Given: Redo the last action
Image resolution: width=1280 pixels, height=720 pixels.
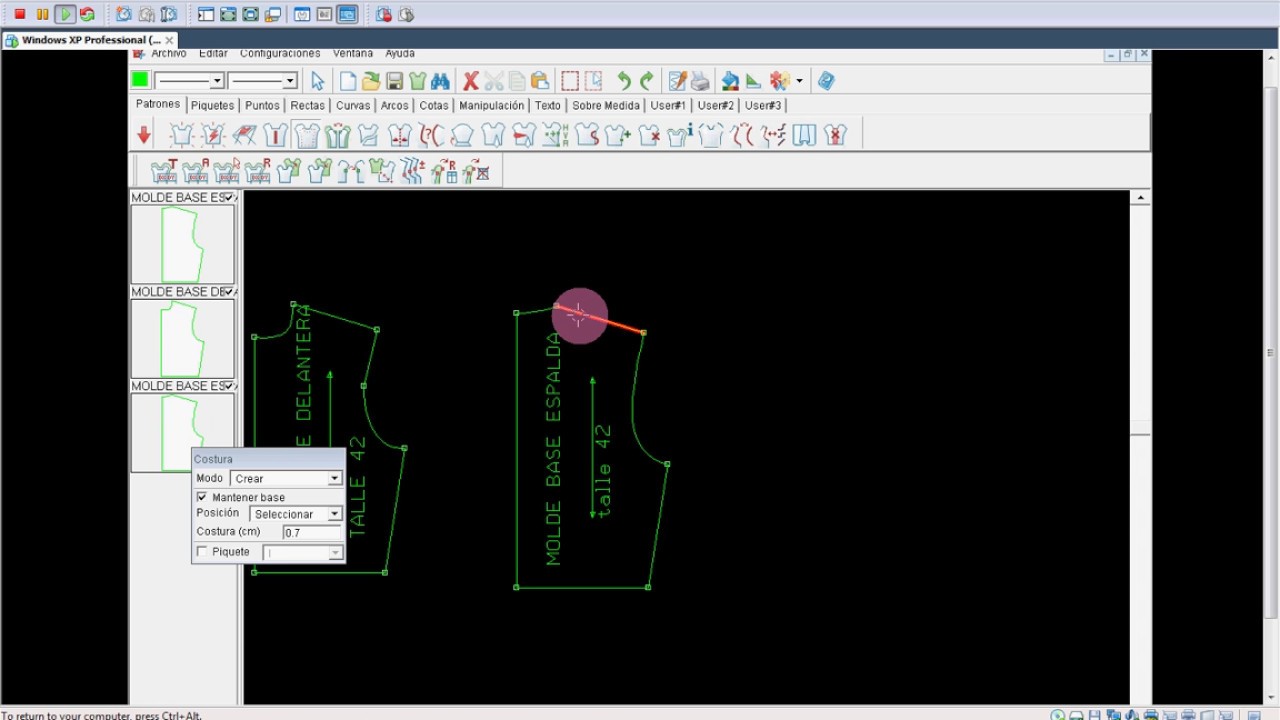Looking at the screenshot, I should pos(647,81).
